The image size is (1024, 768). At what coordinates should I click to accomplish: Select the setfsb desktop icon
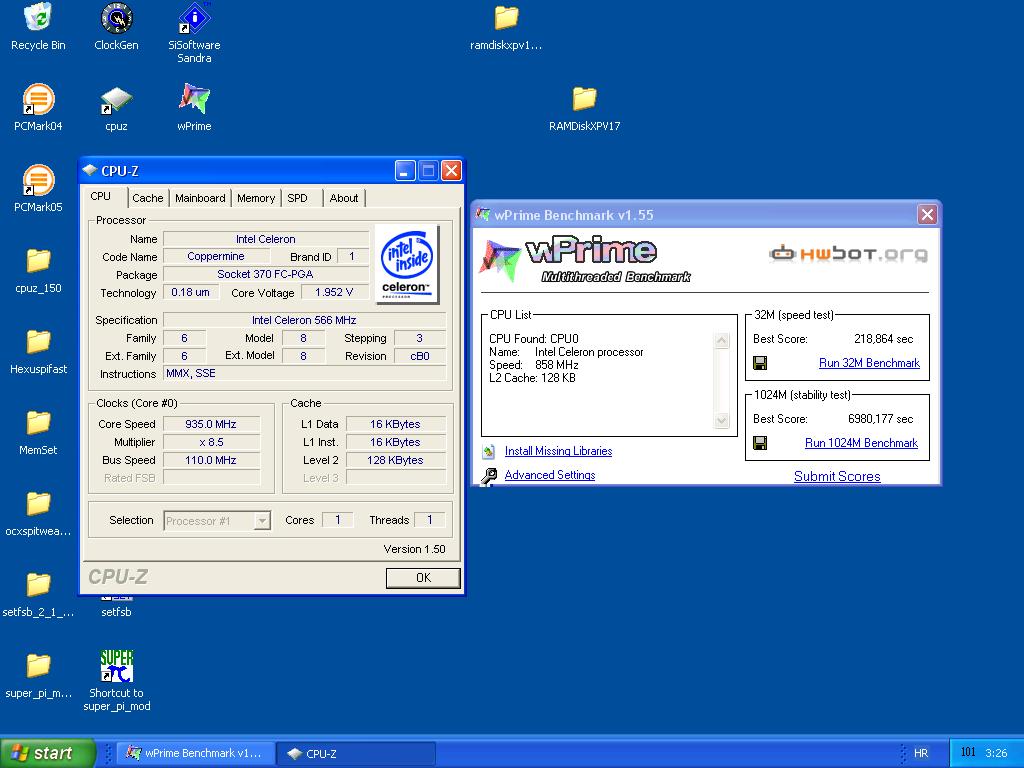(x=116, y=606)
